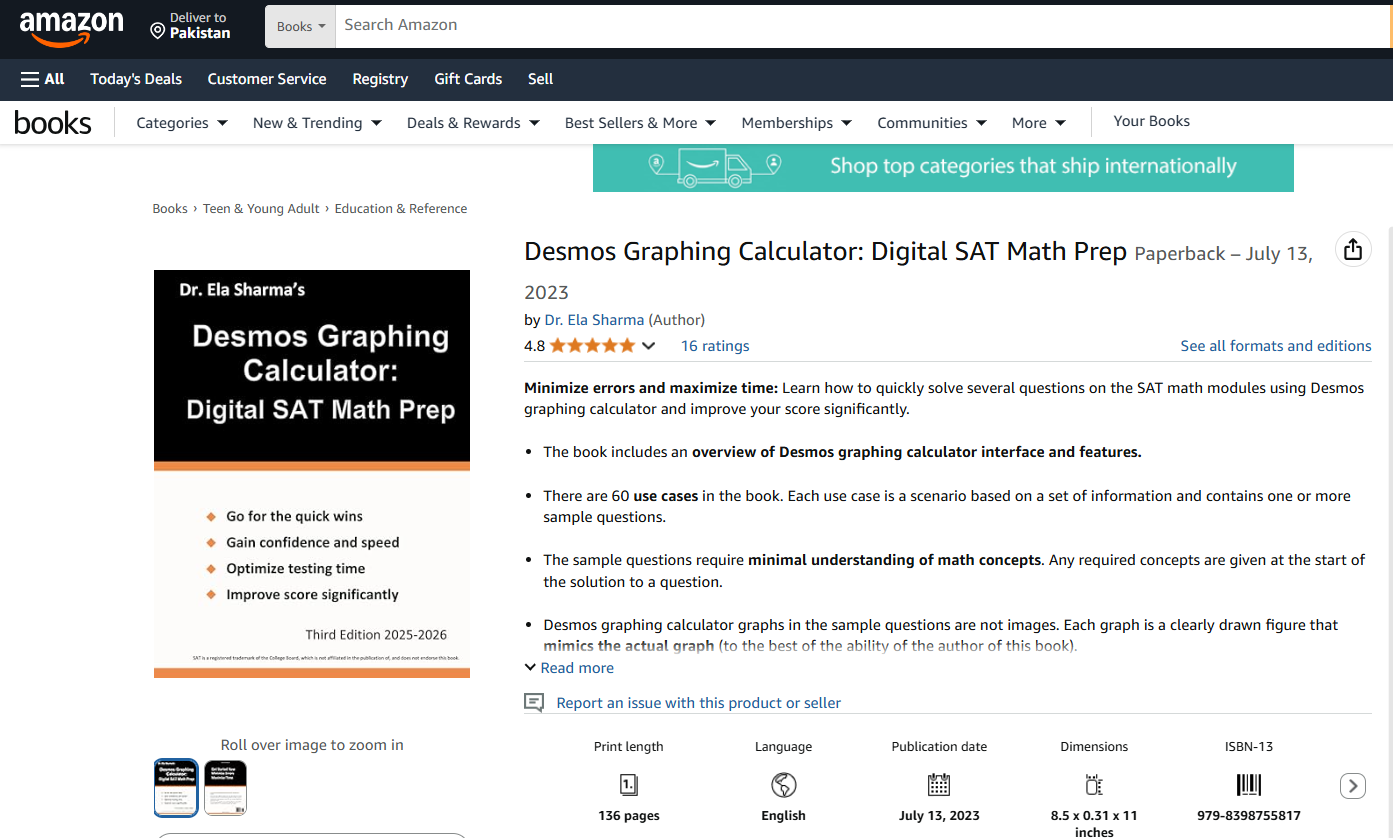
Task: Open the Deliver to Pakistan location selector
Action: (190, 25)
